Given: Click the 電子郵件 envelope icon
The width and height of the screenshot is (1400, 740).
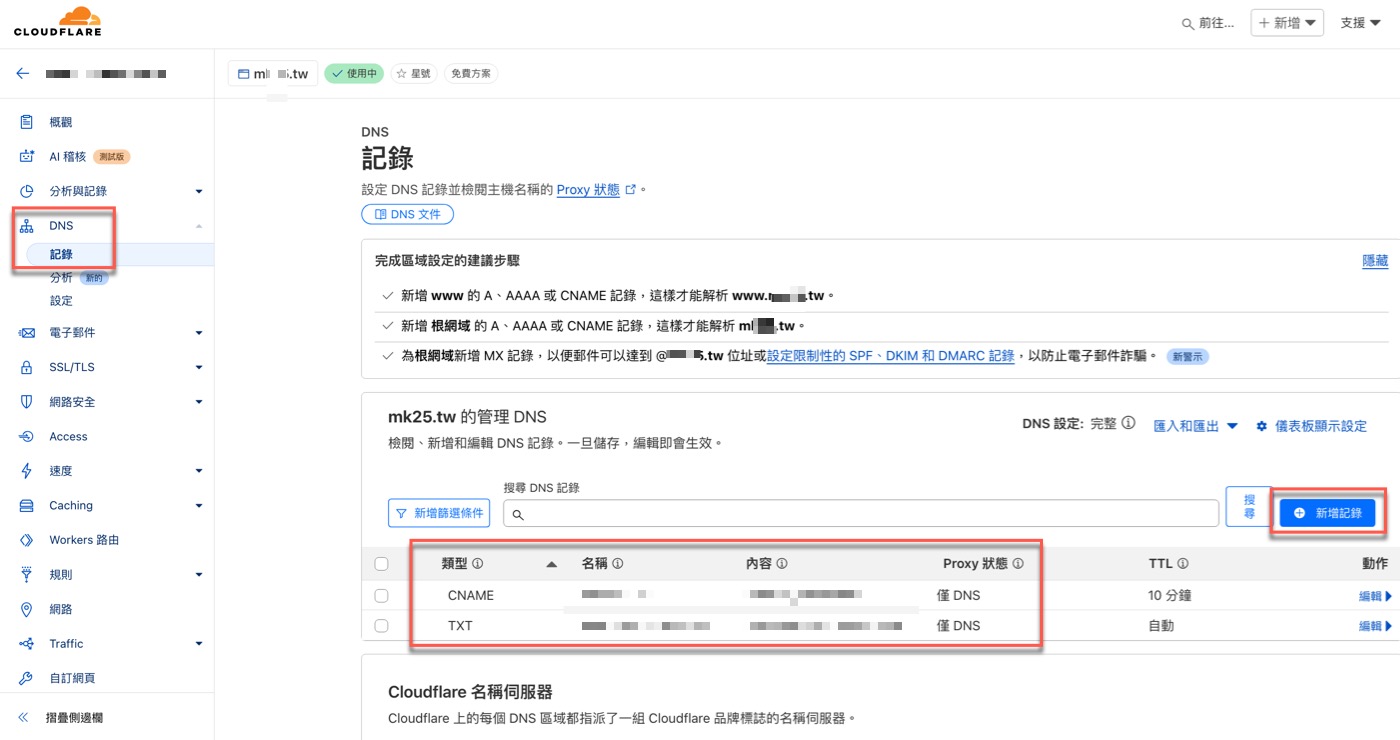Looking at the screenshot, I should tap(28, 333).
